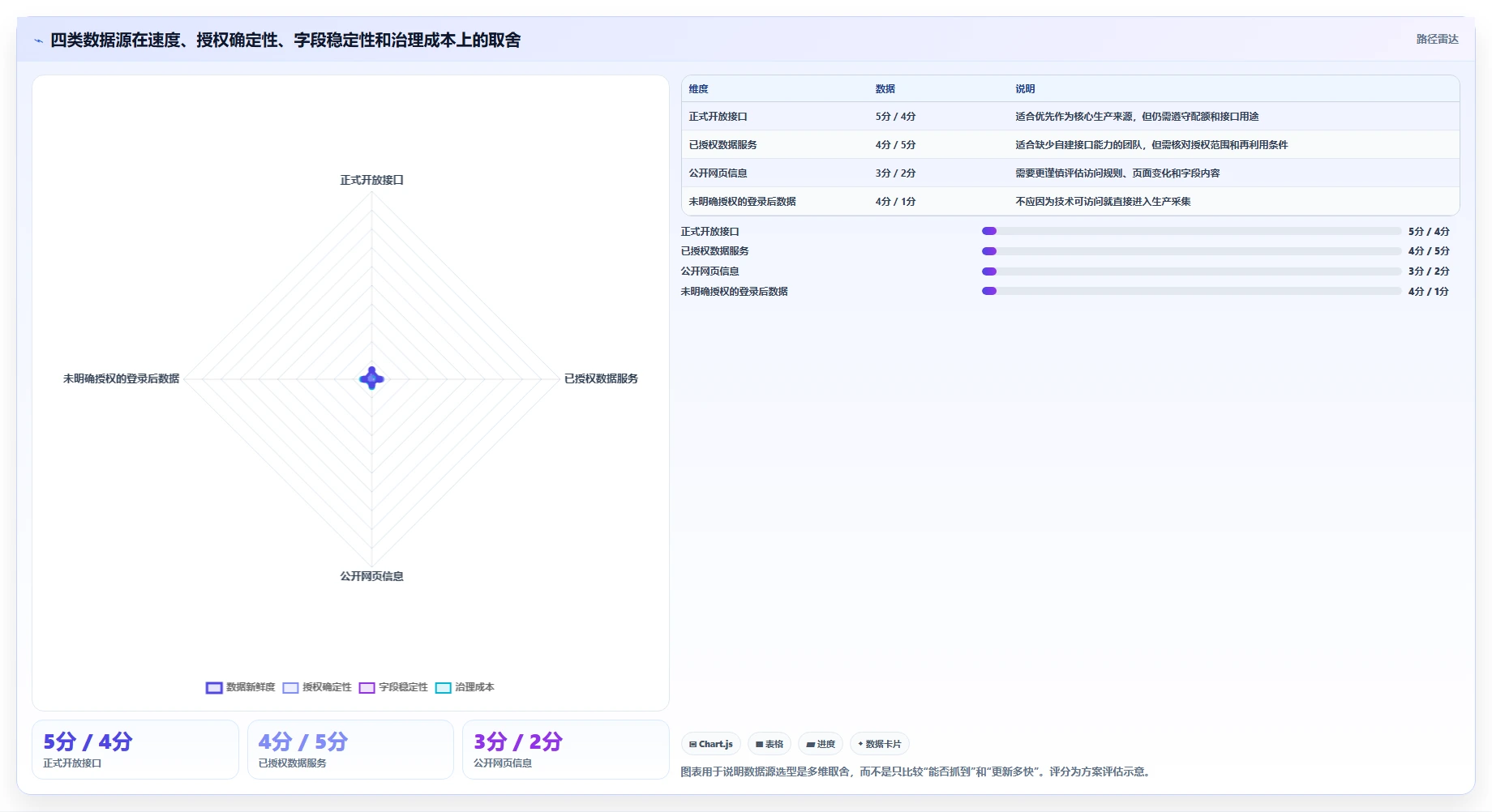Click the 表格 tag chip

click(x=770, y=744)
